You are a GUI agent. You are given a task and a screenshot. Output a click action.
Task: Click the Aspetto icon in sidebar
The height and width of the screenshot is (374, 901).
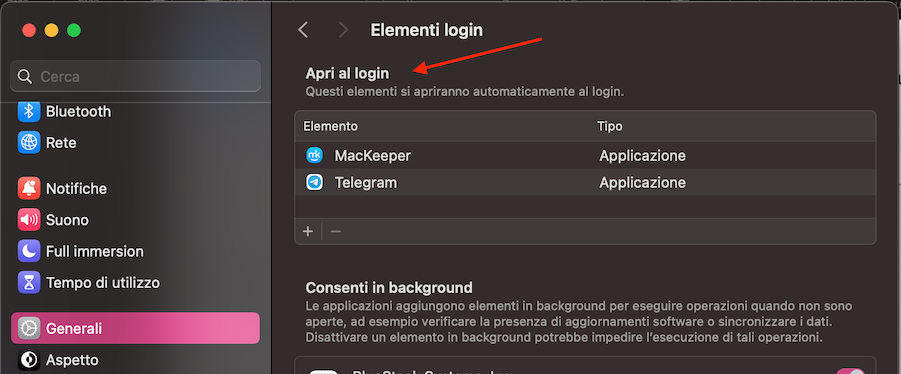29,360
